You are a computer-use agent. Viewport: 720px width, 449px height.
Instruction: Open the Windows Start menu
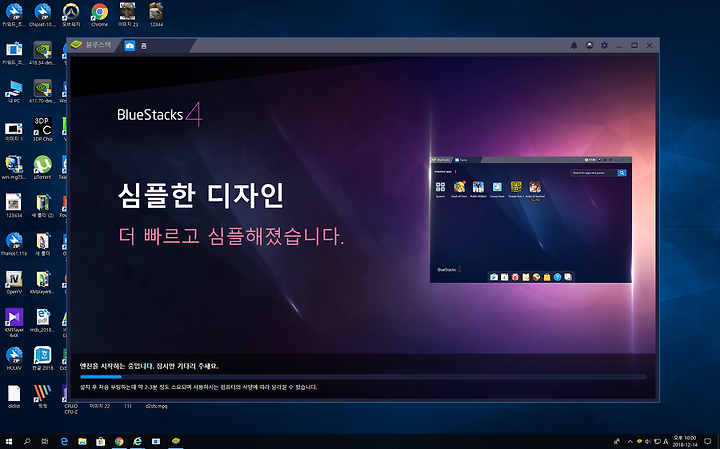(x=8, y=442)
